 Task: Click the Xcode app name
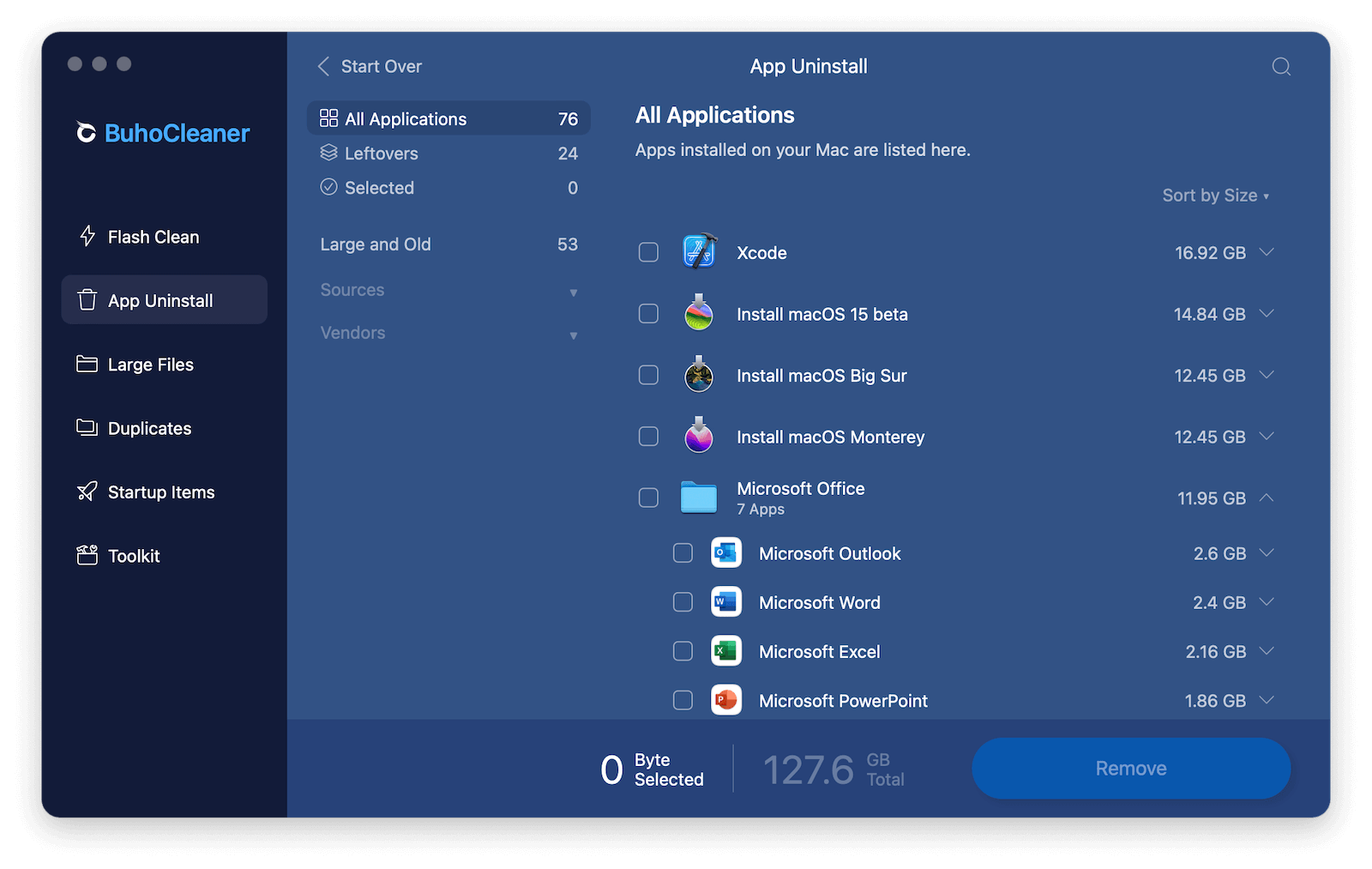[x=761, y=253]
